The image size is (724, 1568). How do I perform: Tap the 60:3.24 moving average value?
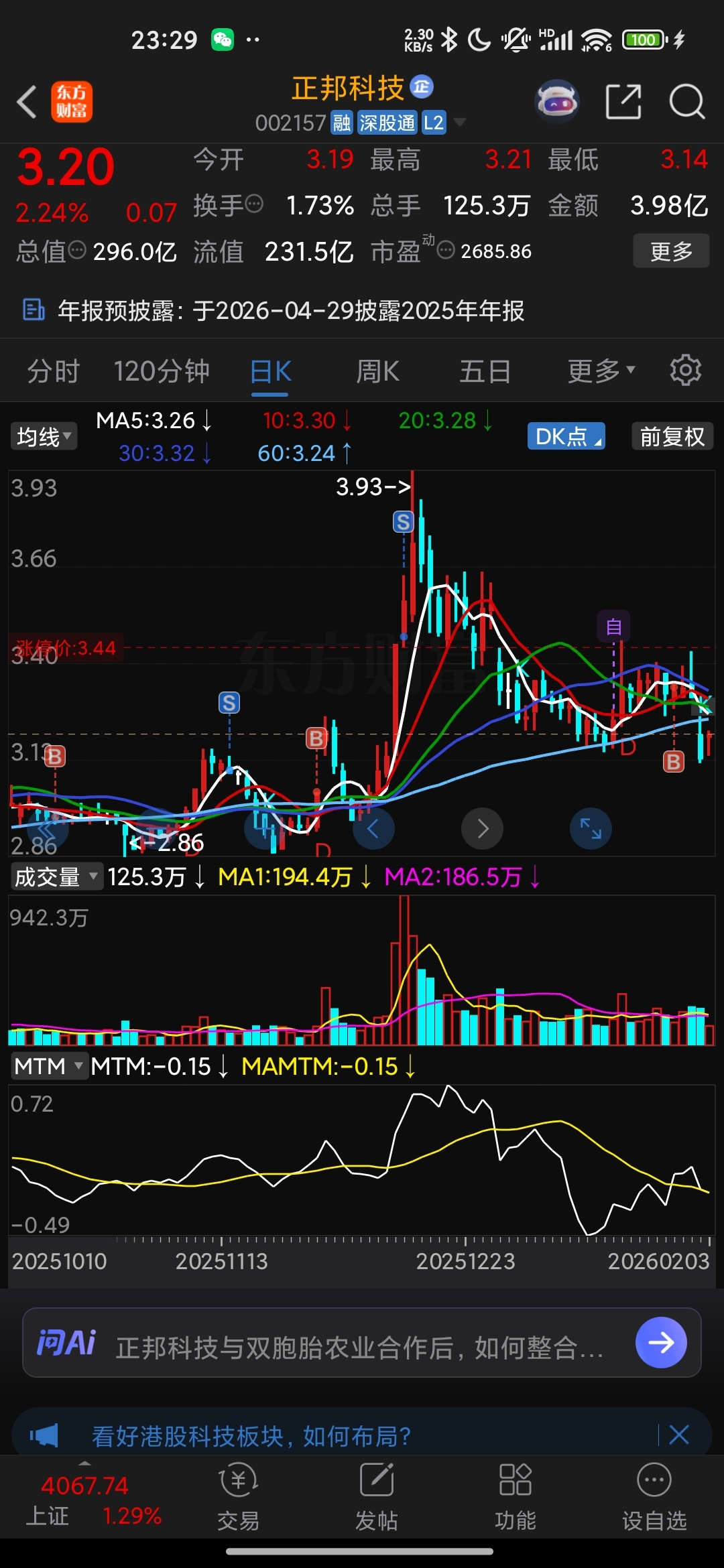304,453
